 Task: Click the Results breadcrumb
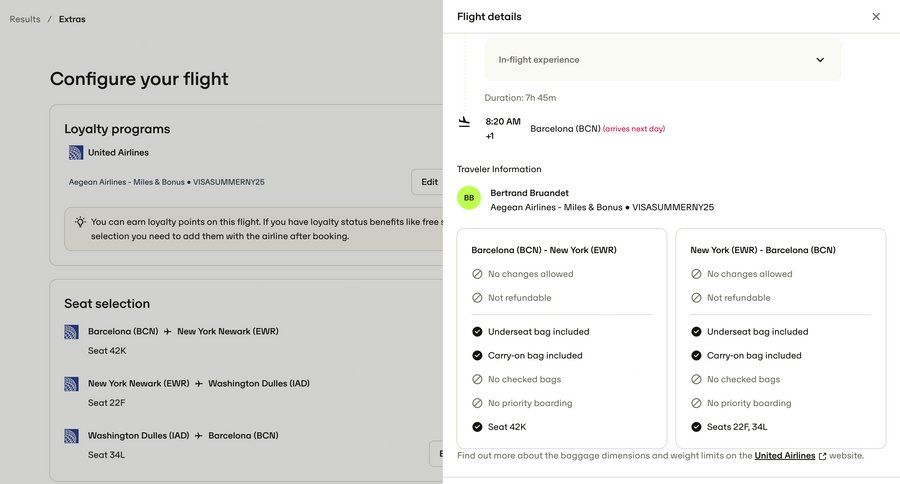point(25,19)
